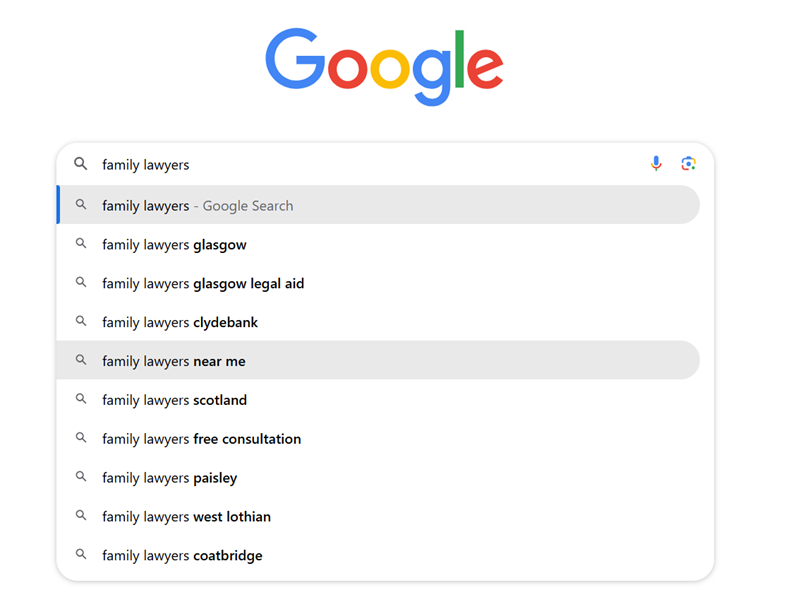
Task: Select 'family lawyers coatbridge' suggestion
Action: pyautogui.click(x=378, y=555)
